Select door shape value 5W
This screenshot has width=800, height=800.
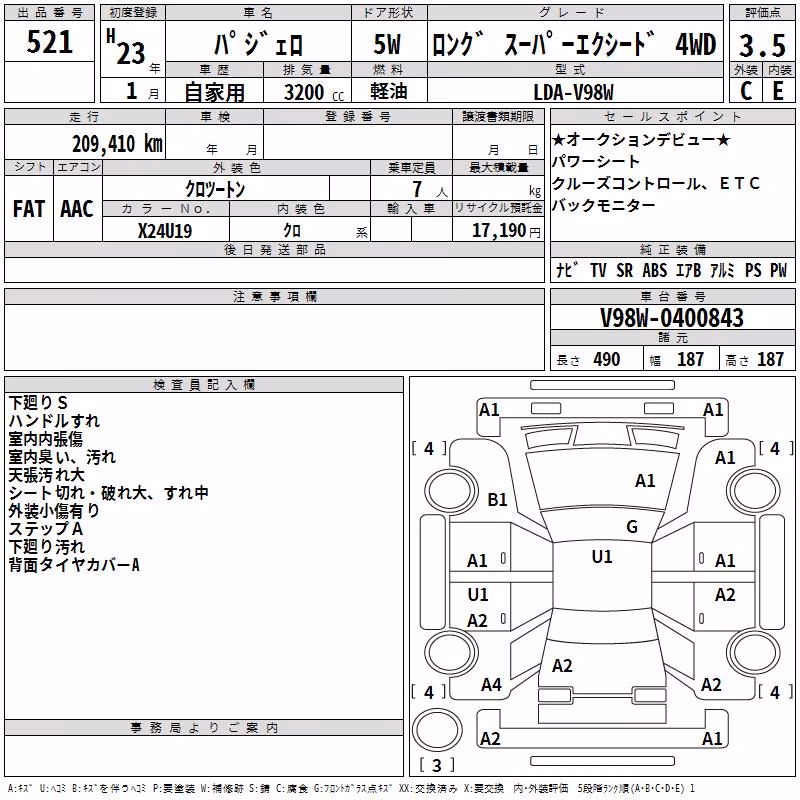coord(388,44)
